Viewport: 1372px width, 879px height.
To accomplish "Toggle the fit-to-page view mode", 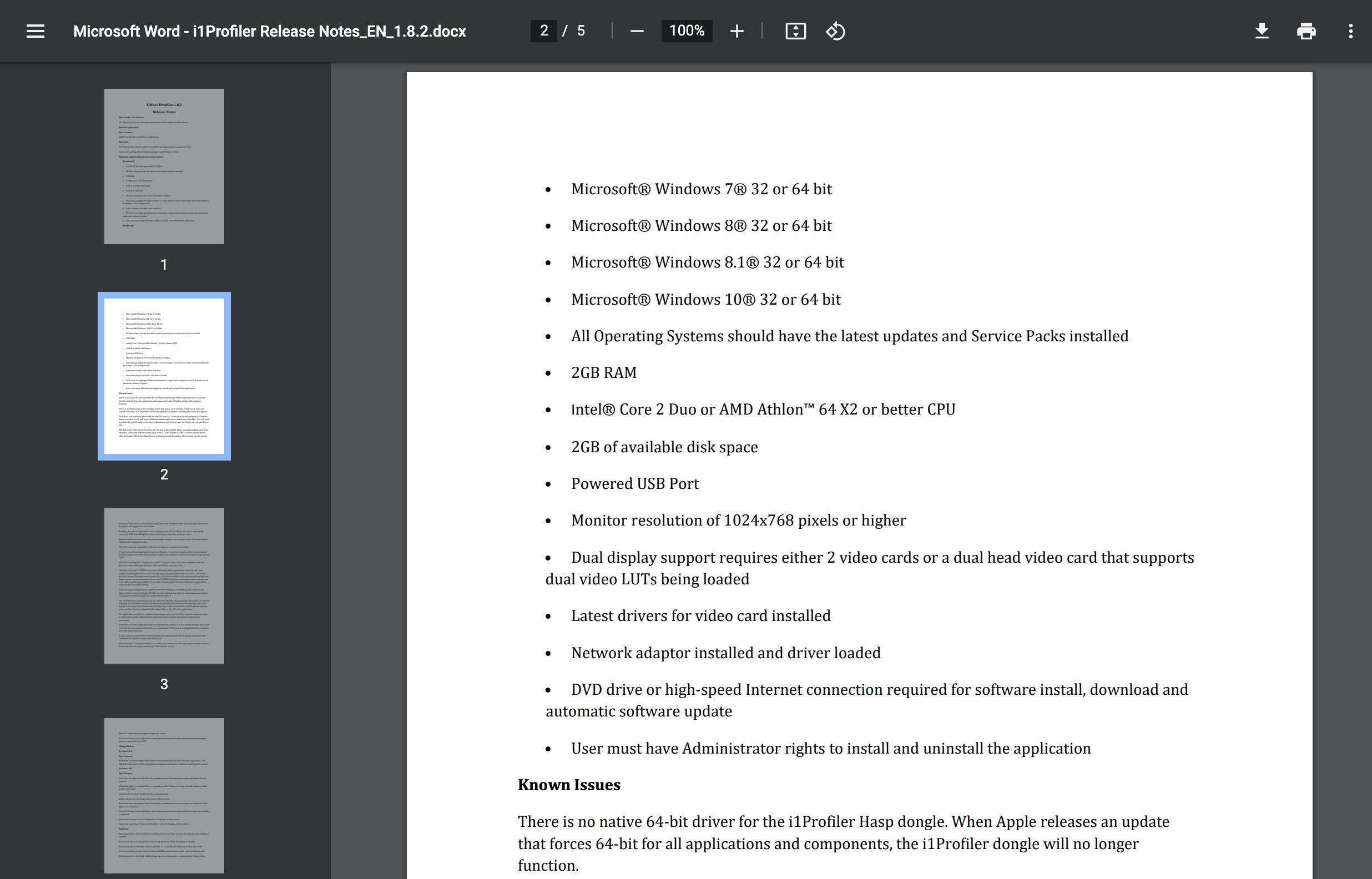I will tap(795, 31).
